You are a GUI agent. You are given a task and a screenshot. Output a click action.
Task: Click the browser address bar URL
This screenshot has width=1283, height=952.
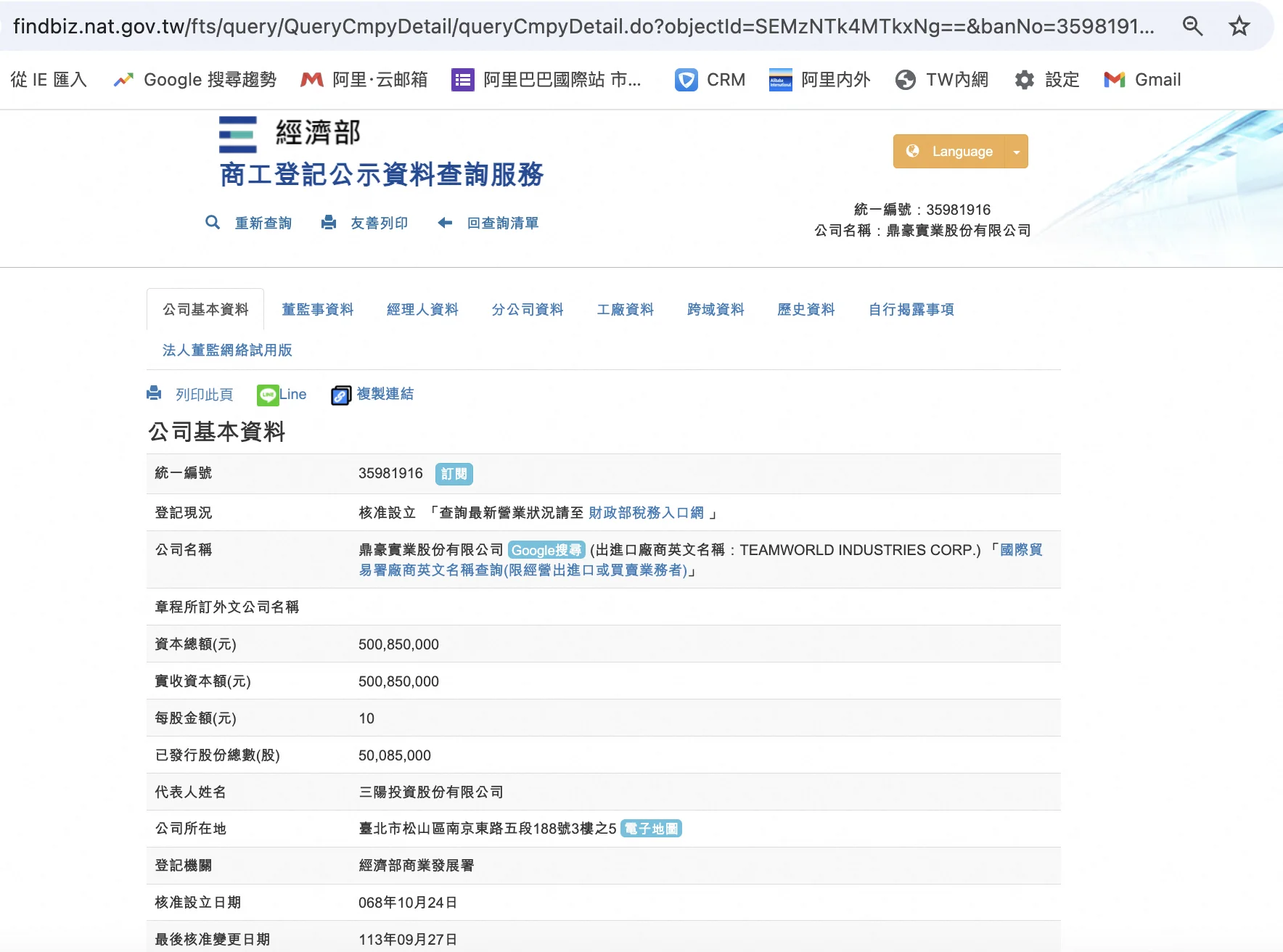tap(581, 27)
